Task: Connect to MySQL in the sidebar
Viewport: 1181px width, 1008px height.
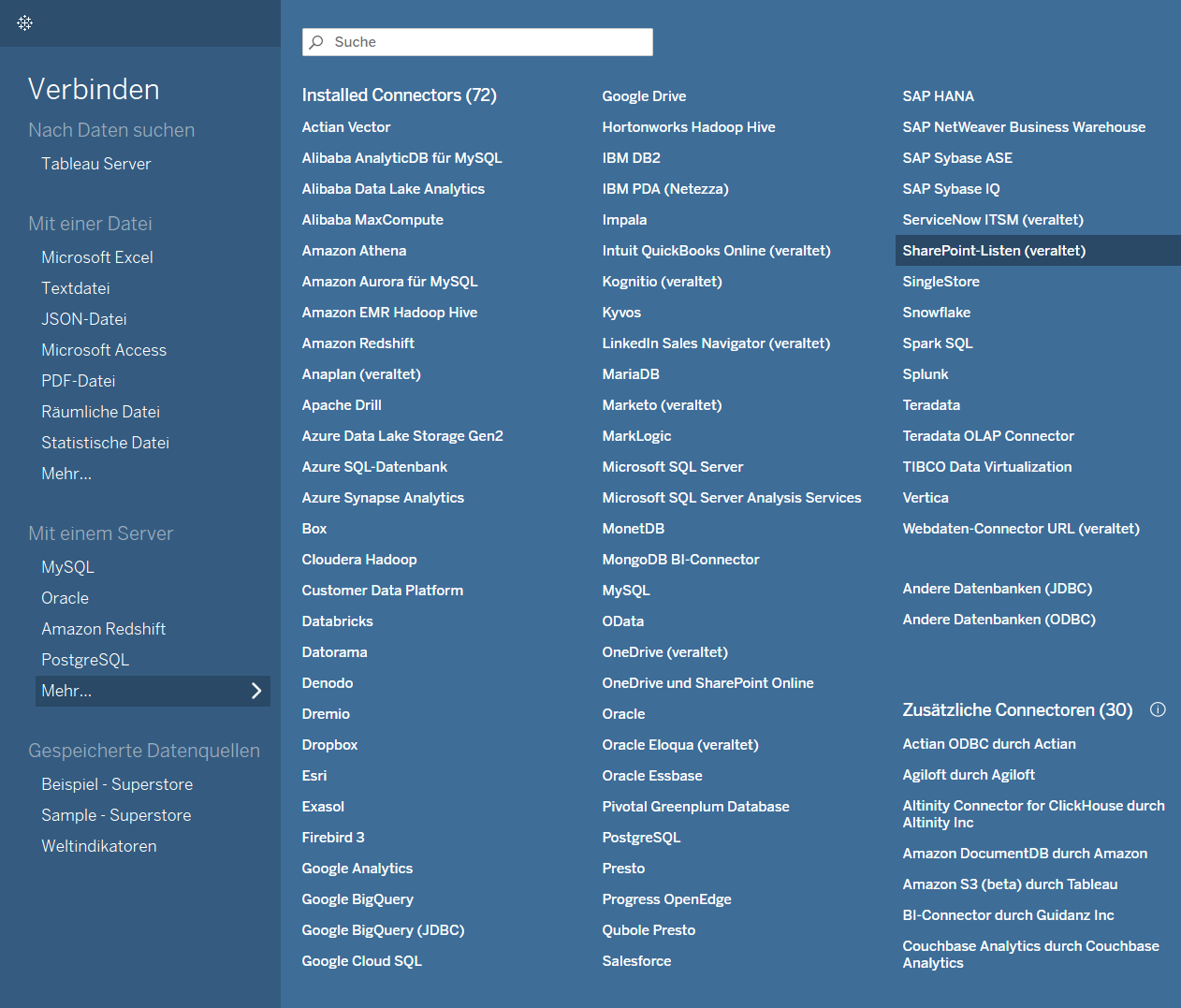Action: [x=68, y=567]
